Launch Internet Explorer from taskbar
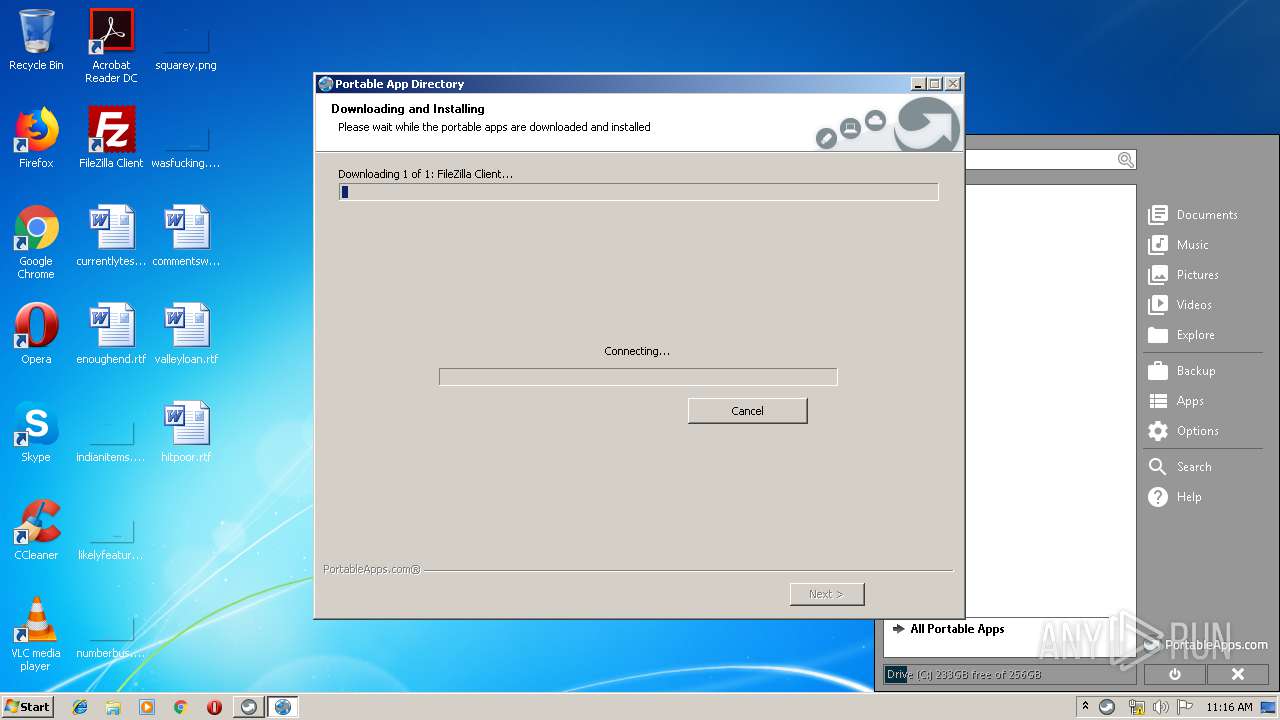This screenshot has height=720, width=1280. point(80,707)
